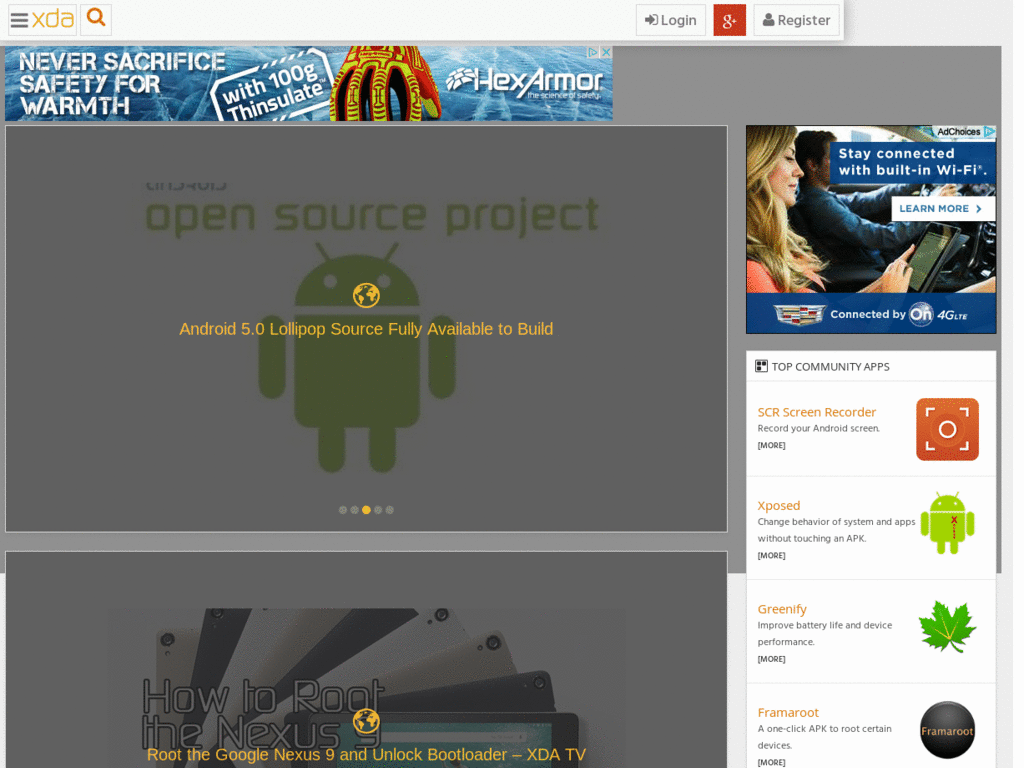Click the AdChoices icon on the car ad

pos(989,131)
